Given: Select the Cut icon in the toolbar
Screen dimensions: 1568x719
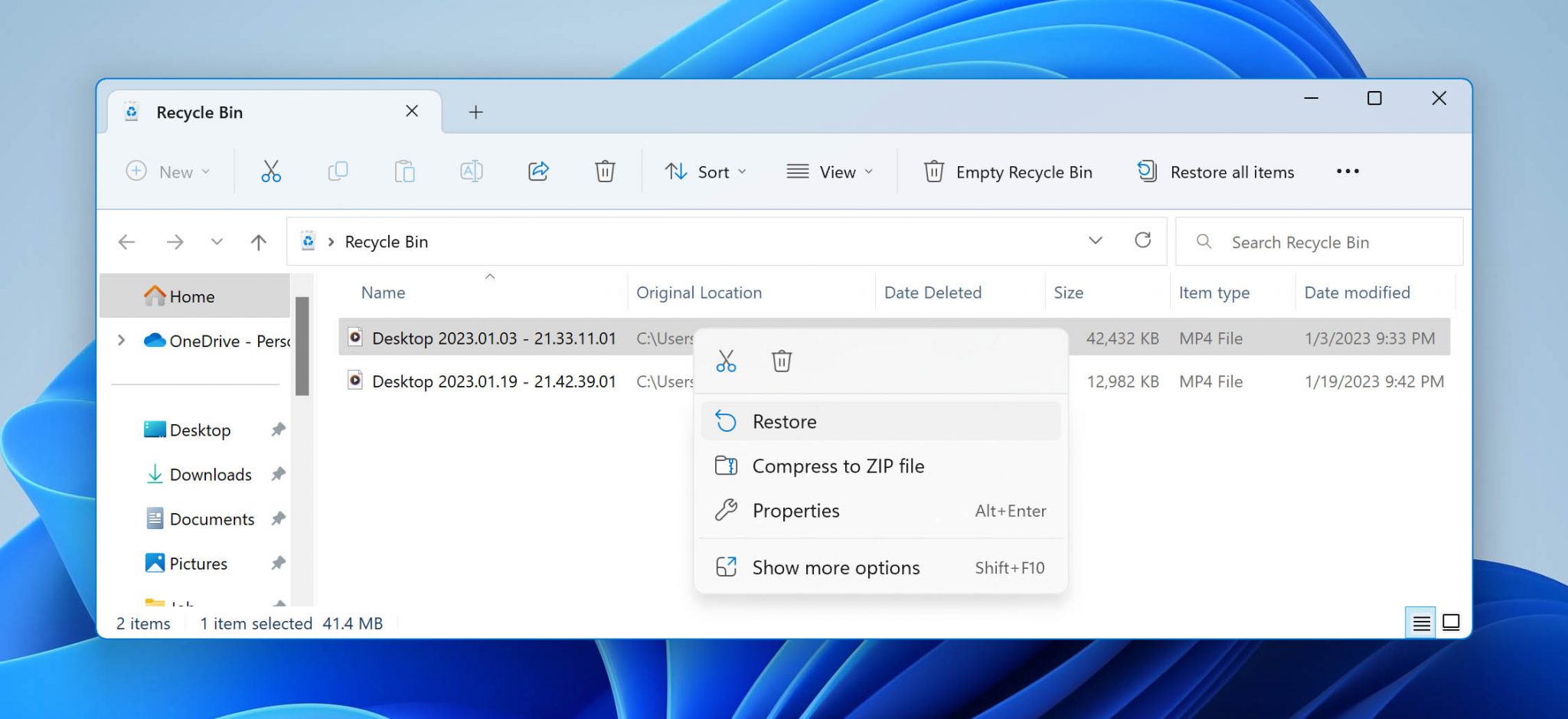Looking at the screenshot, I should coord(270,172).
